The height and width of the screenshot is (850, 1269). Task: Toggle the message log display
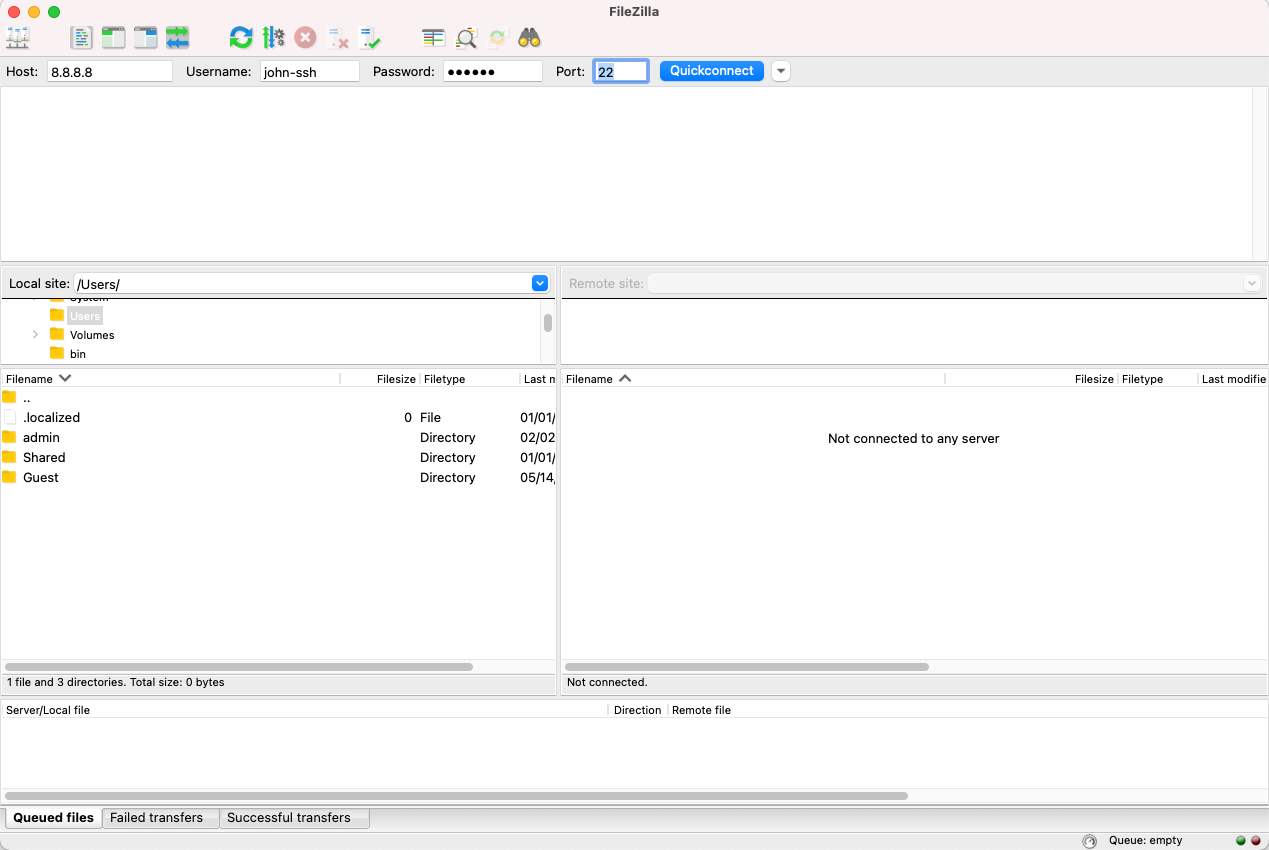[x=81, y=38]
